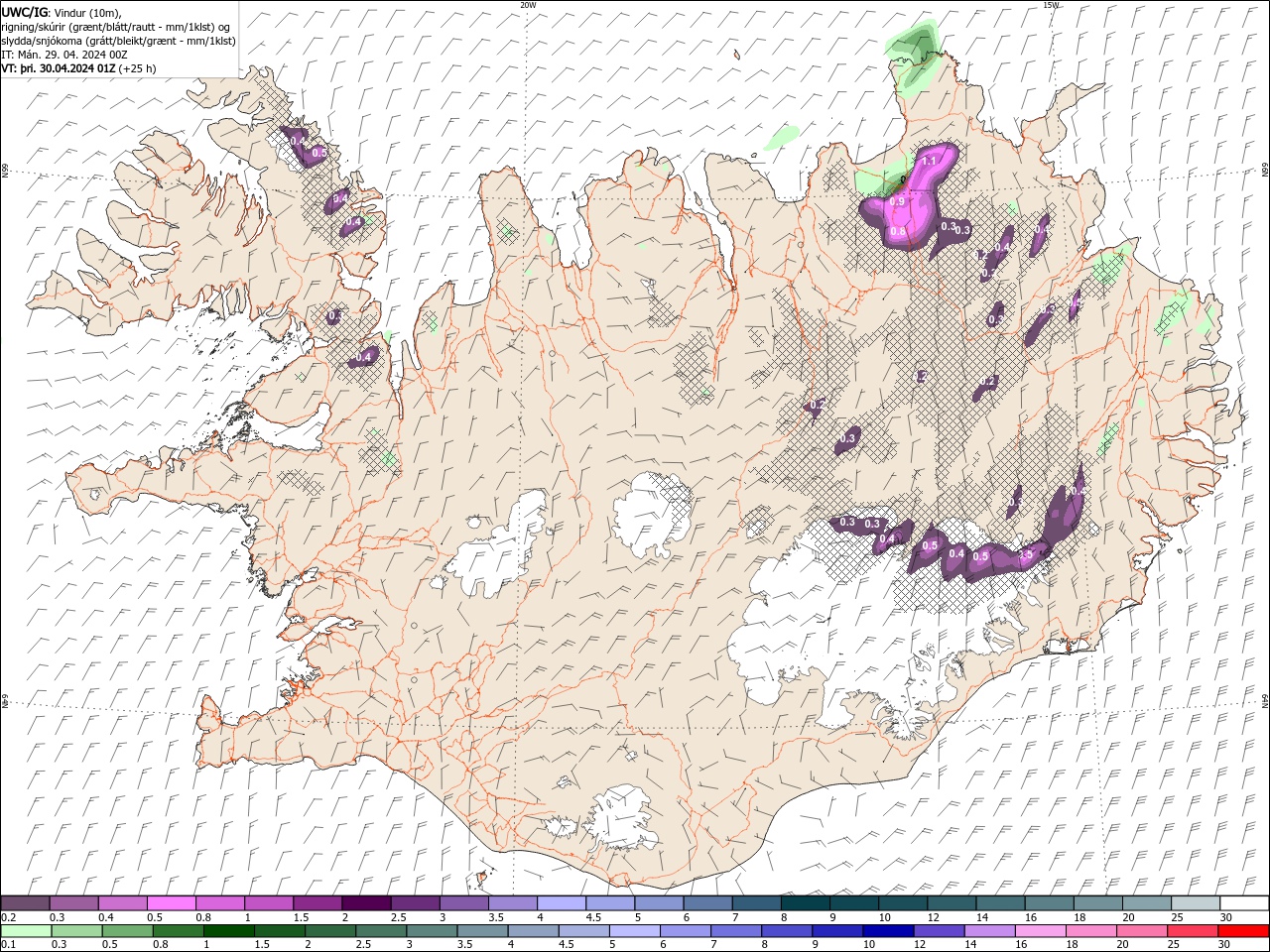The height and width of the screenshot is (952, 1270).
Task: Pick red lower-row swatch starting at 25
Action: click(1192, 931)
